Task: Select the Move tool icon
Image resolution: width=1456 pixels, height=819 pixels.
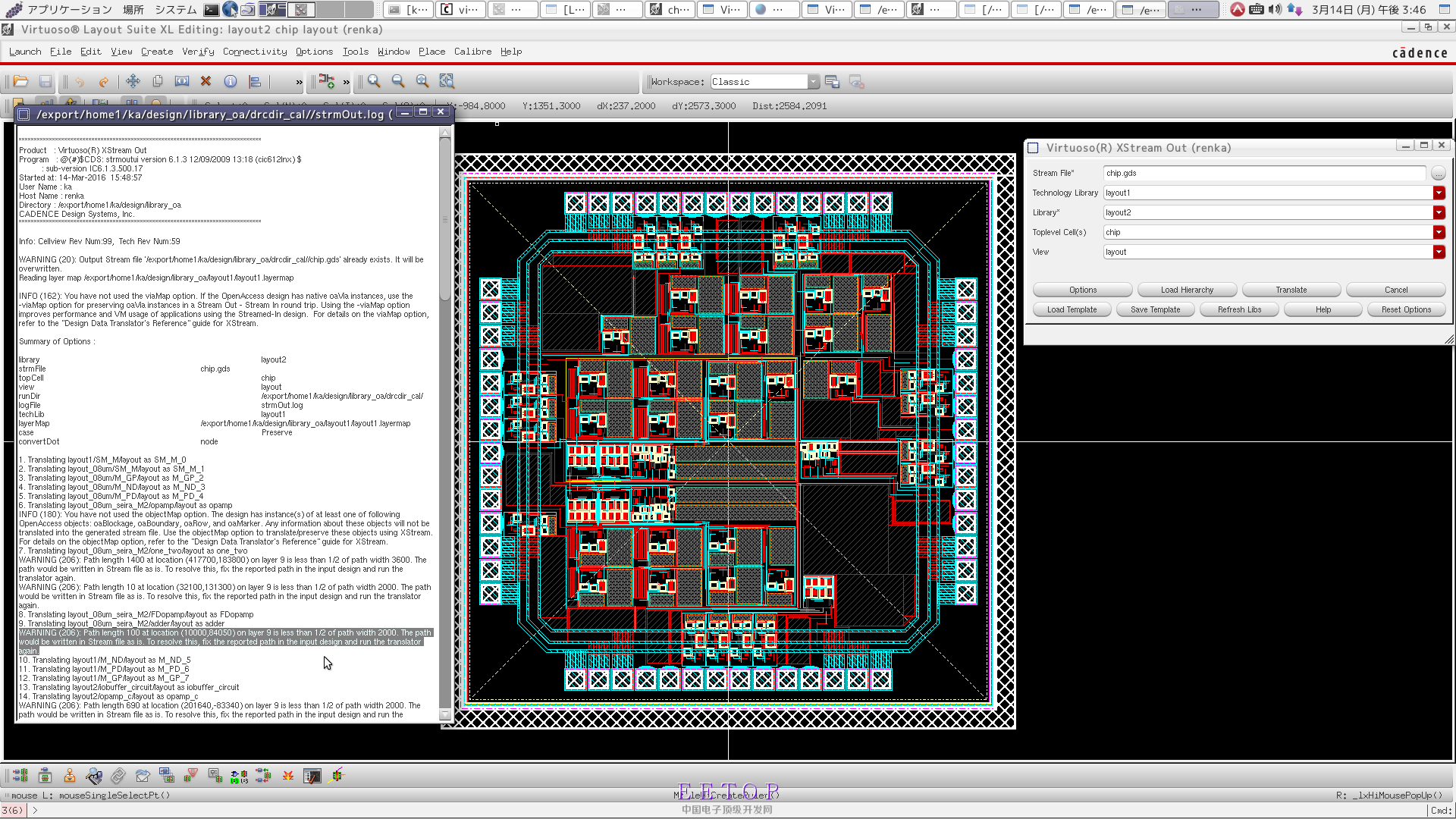Action: pyautogui.click(x=133, y=81)
